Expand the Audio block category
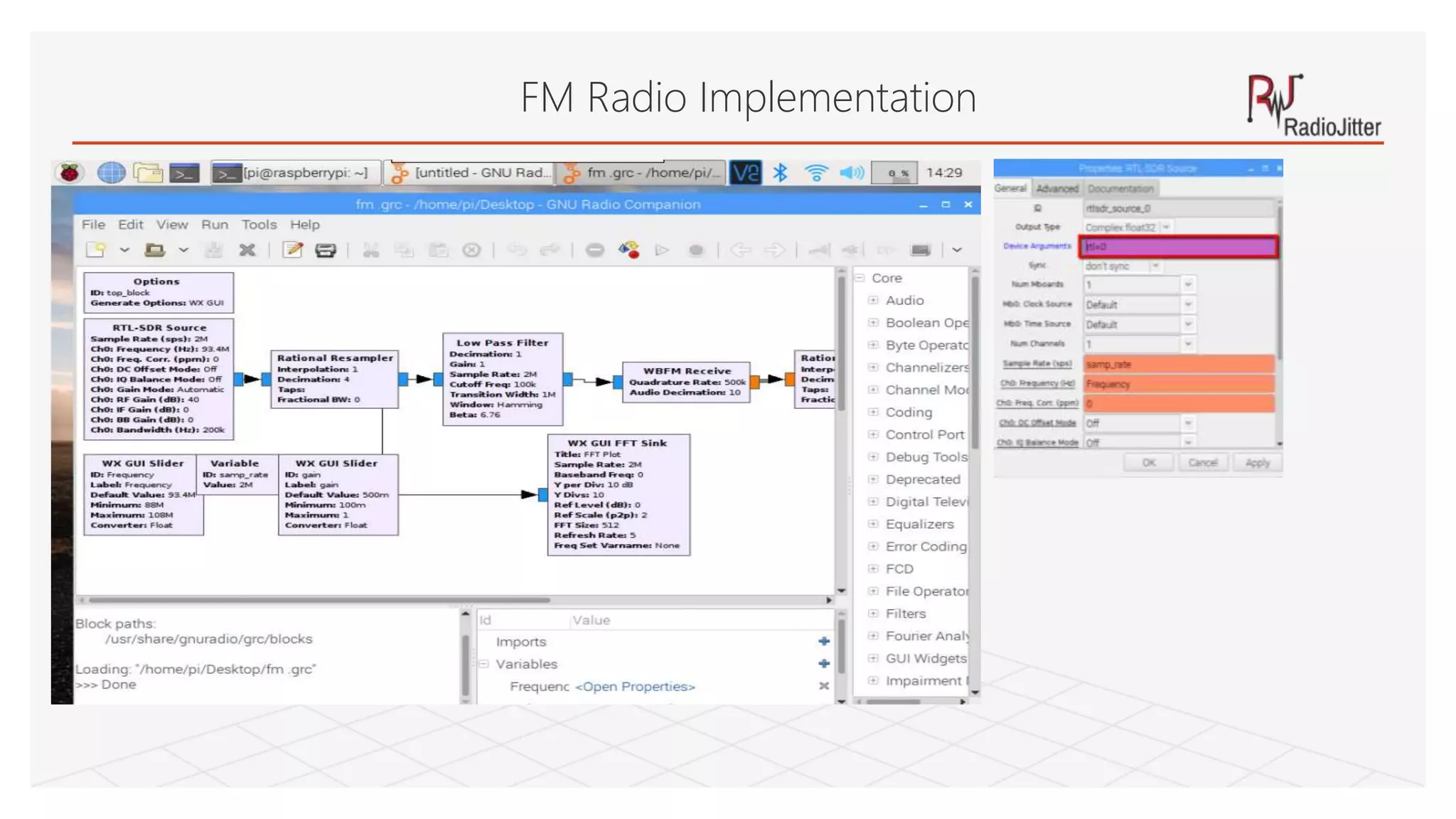This screenshot has height=819, width=1456. (x=873, y=300)
